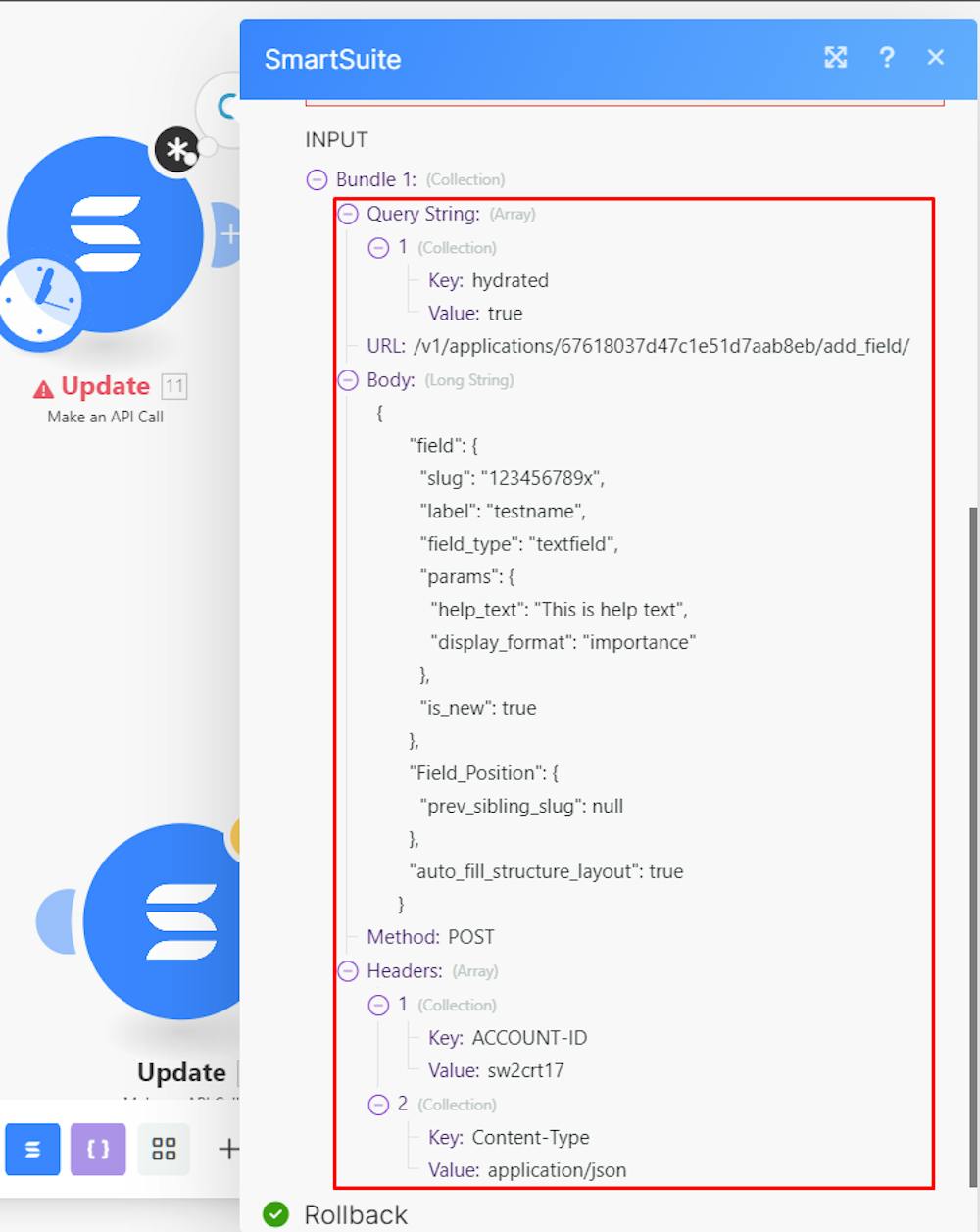Open help via the question mark icon
The image size is (980, 1232).
[x=887, y=58]
